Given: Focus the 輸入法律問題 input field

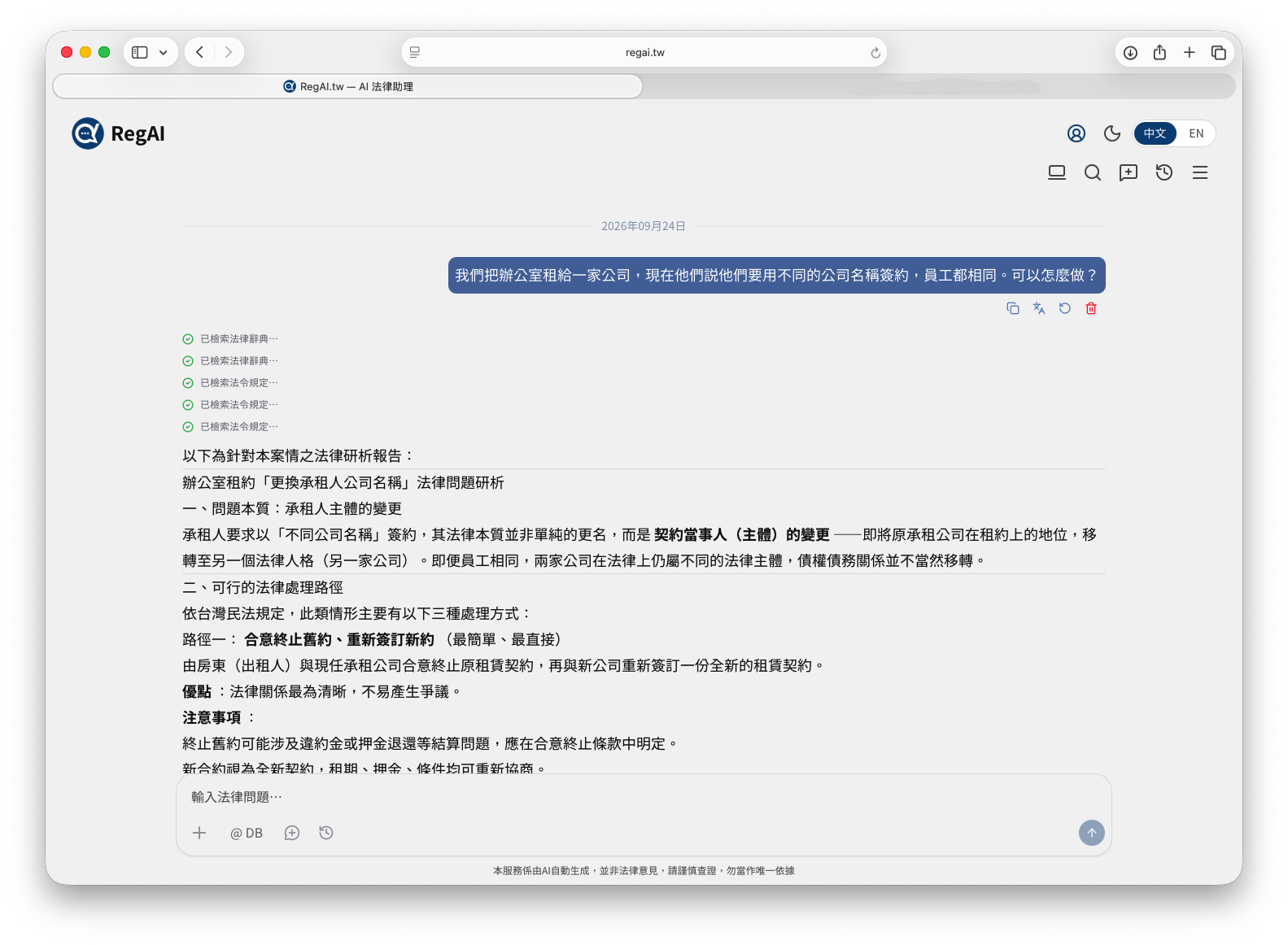Looking at the screenshot, I should [x=643, y=797].
